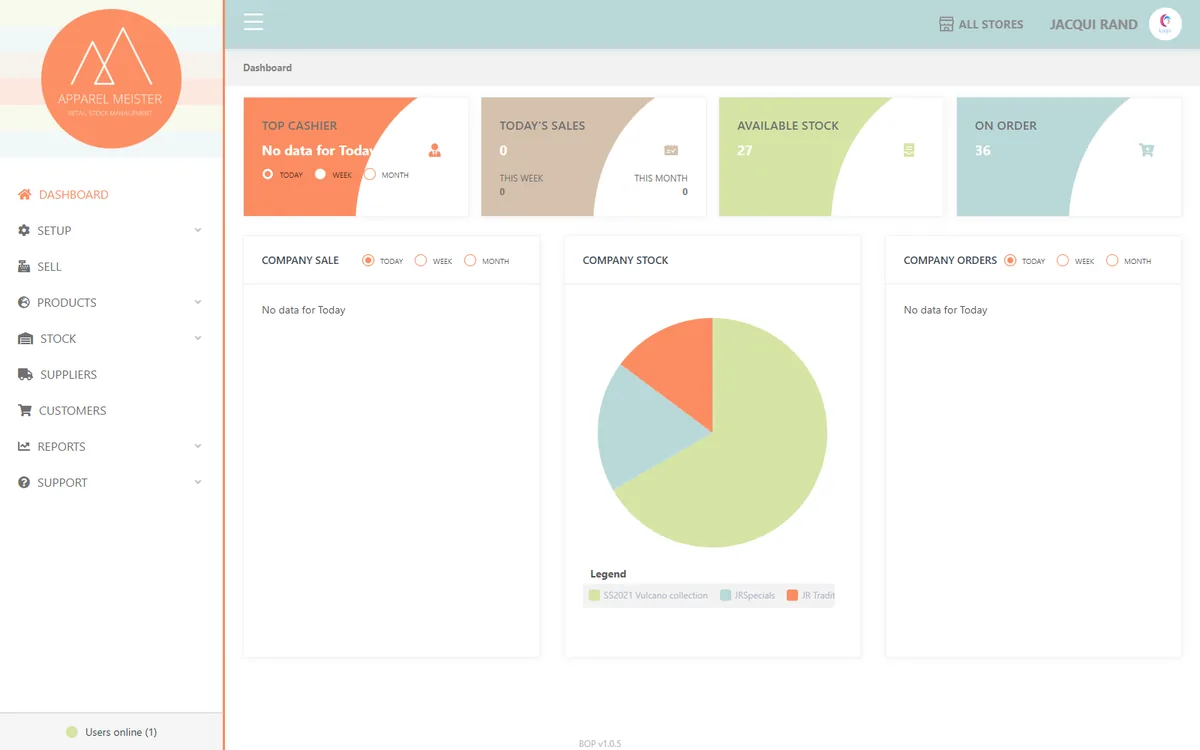The height and width of the screenshot is (750, 1200).
Task: Click the ALL STORES selector text
Action: point(991,24)
